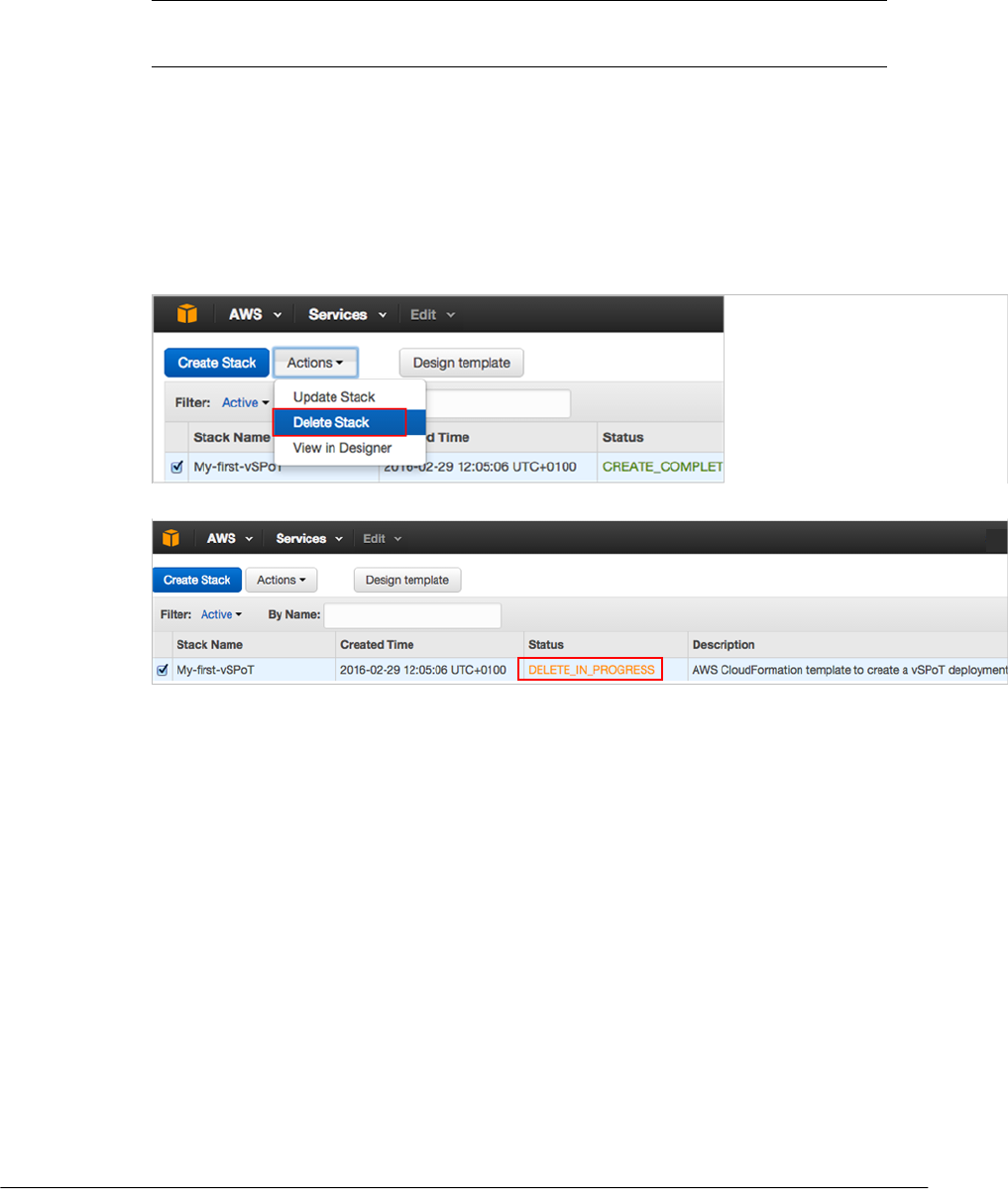Open Active filter dropdown next to Delete Stack menu
Screen dimensions: 1008x1189
coord(246,402)
